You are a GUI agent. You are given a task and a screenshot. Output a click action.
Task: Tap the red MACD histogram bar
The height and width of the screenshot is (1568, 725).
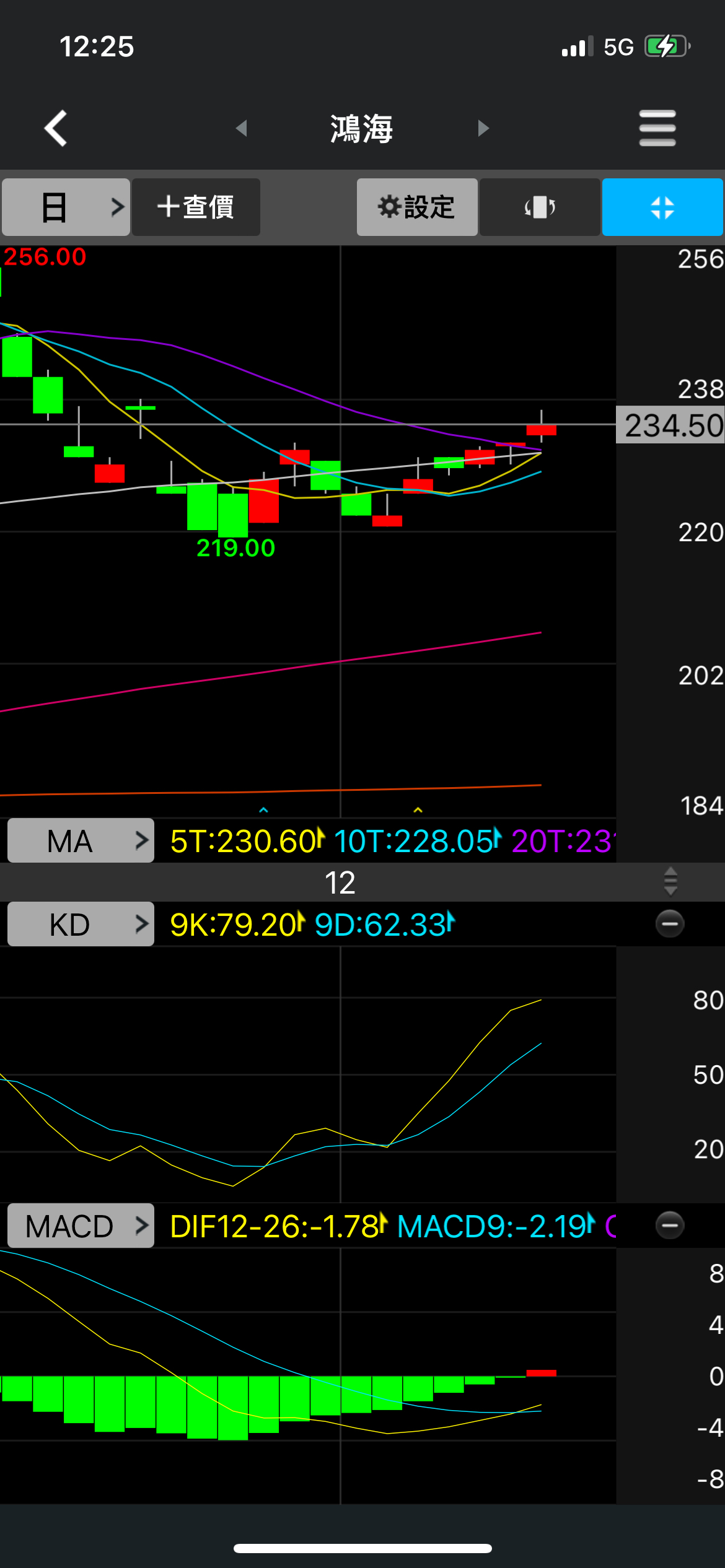click(x=542, y=1374)
